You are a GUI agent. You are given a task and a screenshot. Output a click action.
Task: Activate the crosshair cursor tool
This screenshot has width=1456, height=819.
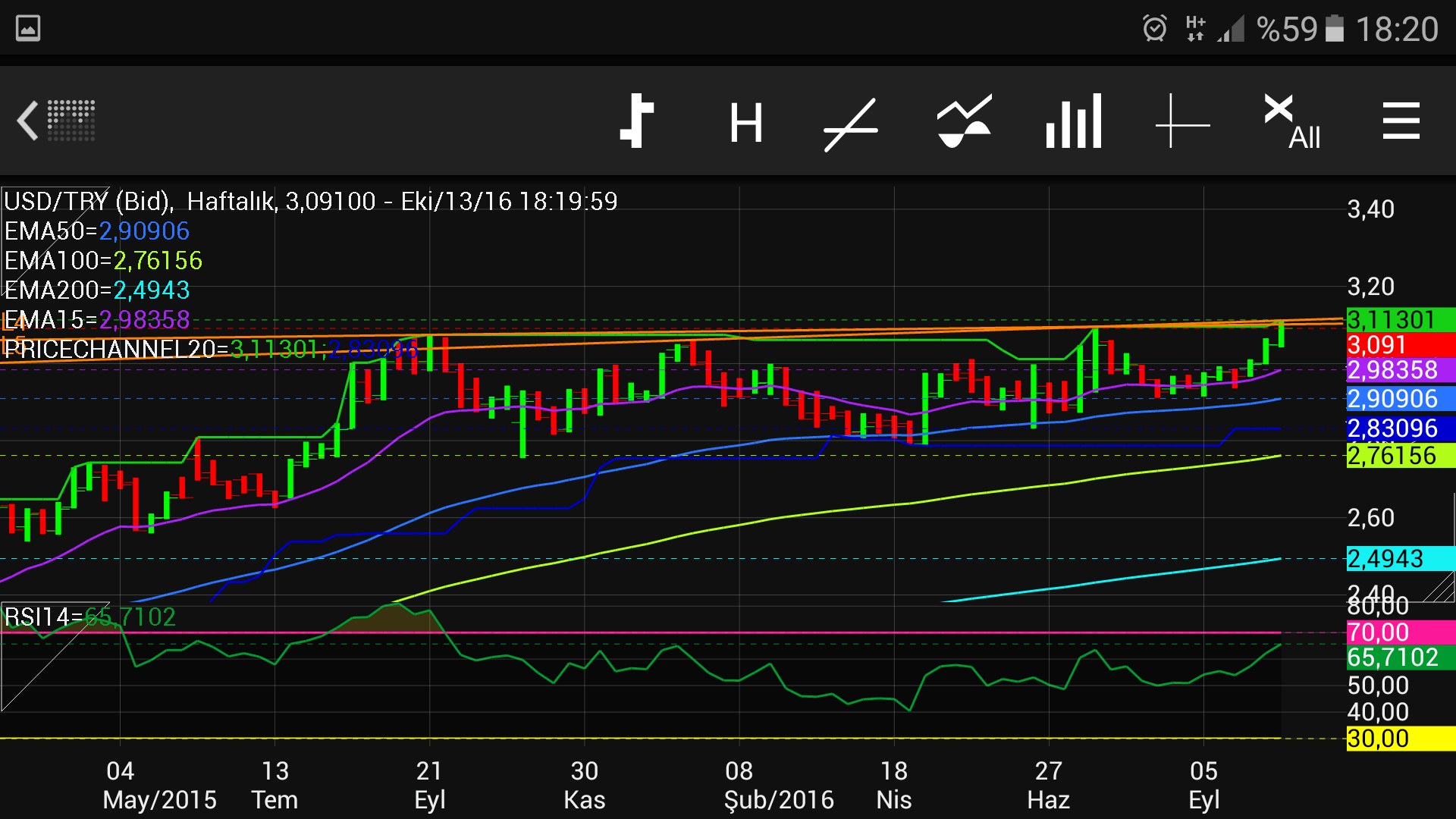click(x=1181, y=121)
